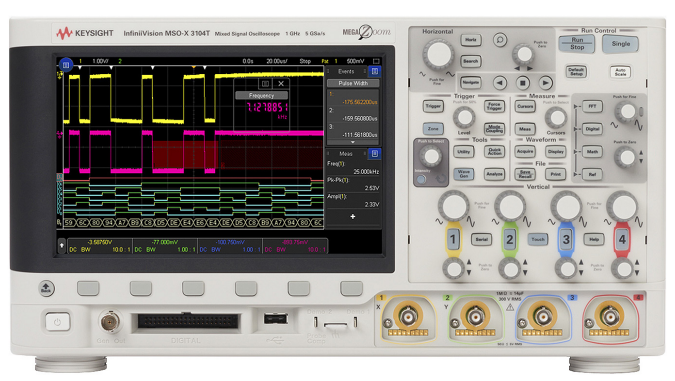Image resolution: width=675 pixels, height=381 pixels.
Task: Click the Auto Scale button
Action: pos(620,71)
